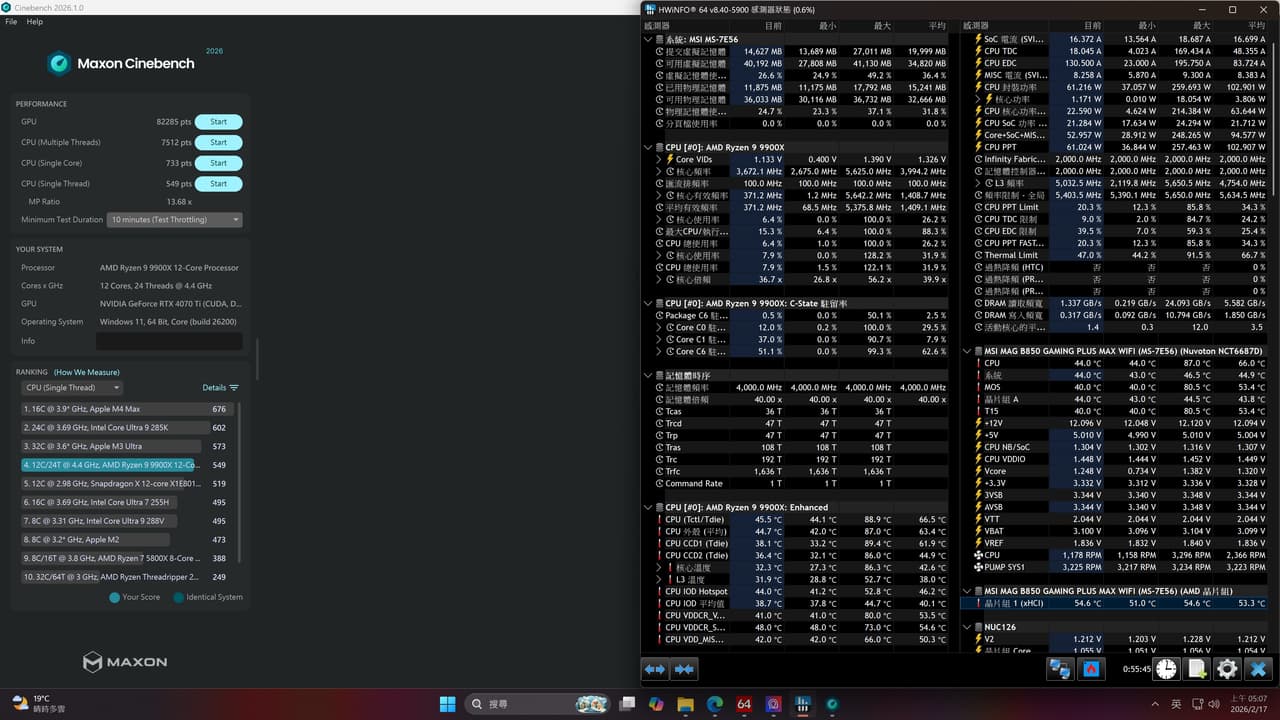Click the HWiNFO red fan control icon
1280x720 pixels.
click(x=1091, y=669)
